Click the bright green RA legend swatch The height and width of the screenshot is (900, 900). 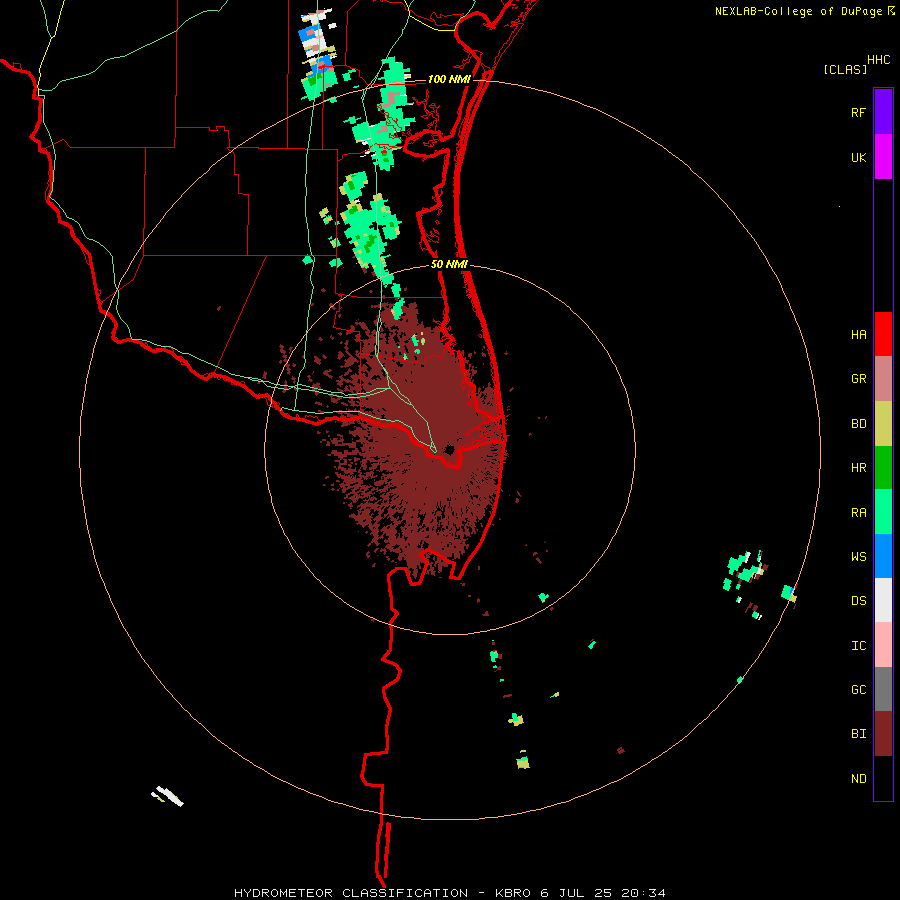(883, 512)
